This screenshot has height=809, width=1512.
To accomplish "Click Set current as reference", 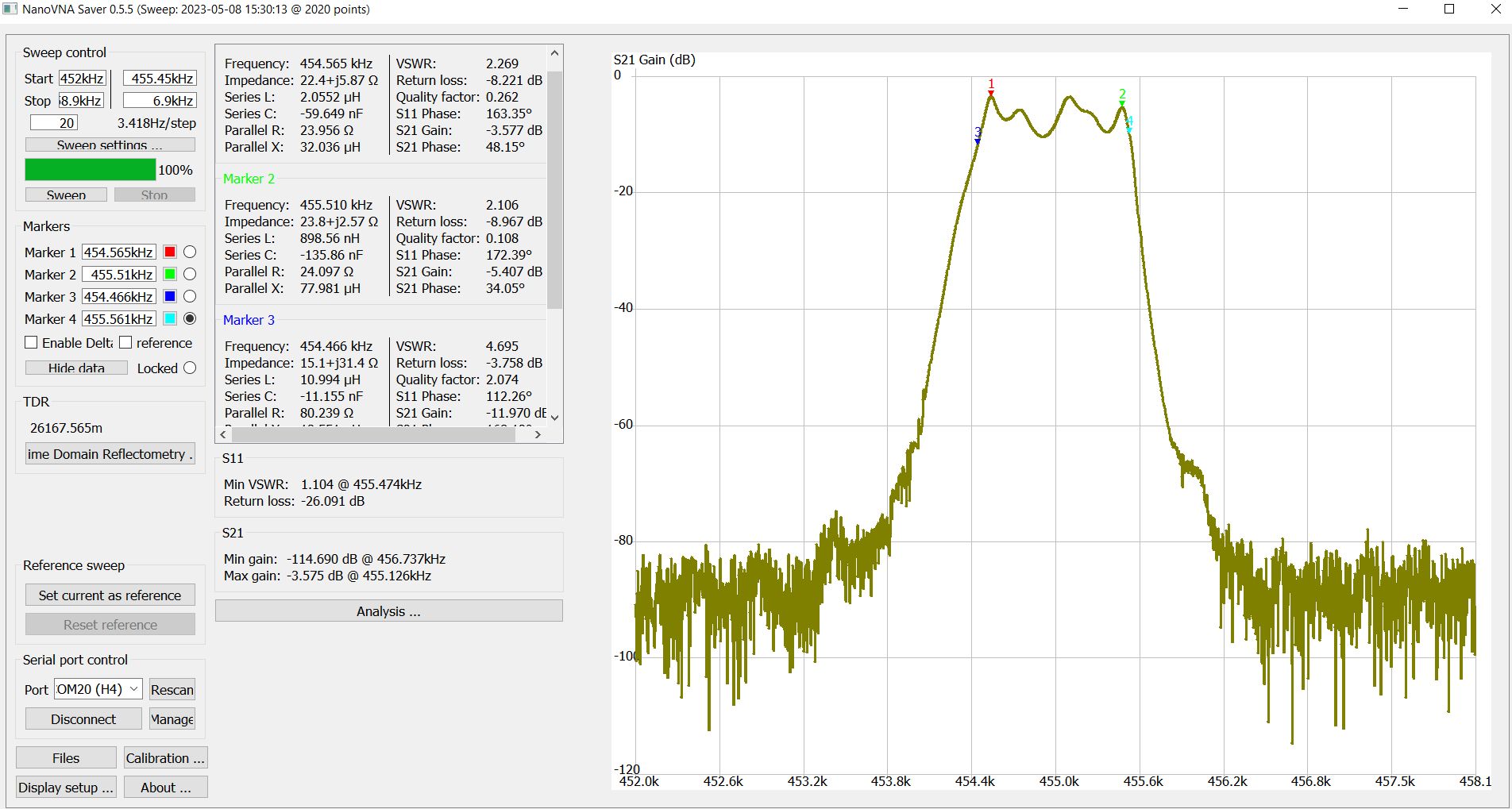I will (x=110, y=595).
